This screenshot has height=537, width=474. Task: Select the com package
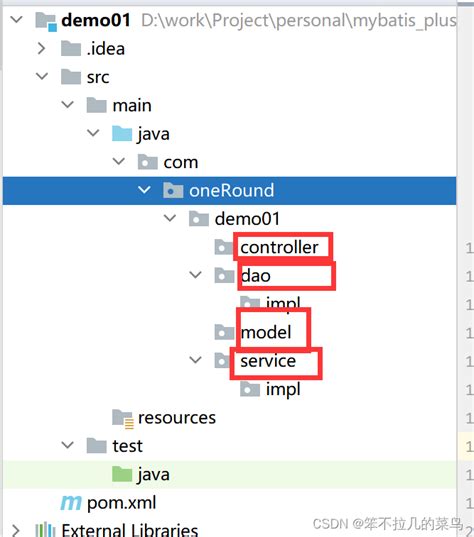pyautogui.click(x=181, y=162)
